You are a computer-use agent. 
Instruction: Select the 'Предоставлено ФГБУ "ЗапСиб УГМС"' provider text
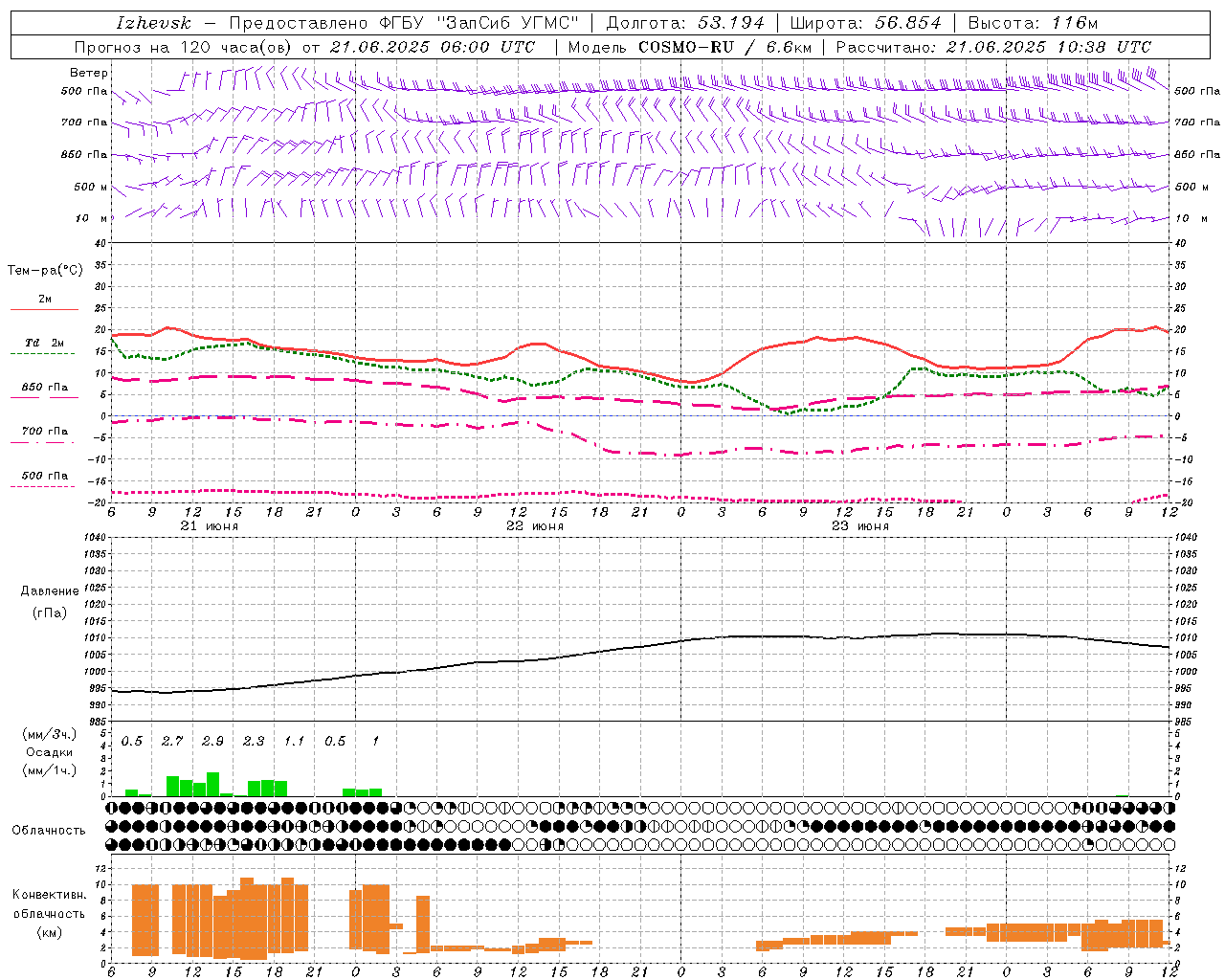(404, 23)
